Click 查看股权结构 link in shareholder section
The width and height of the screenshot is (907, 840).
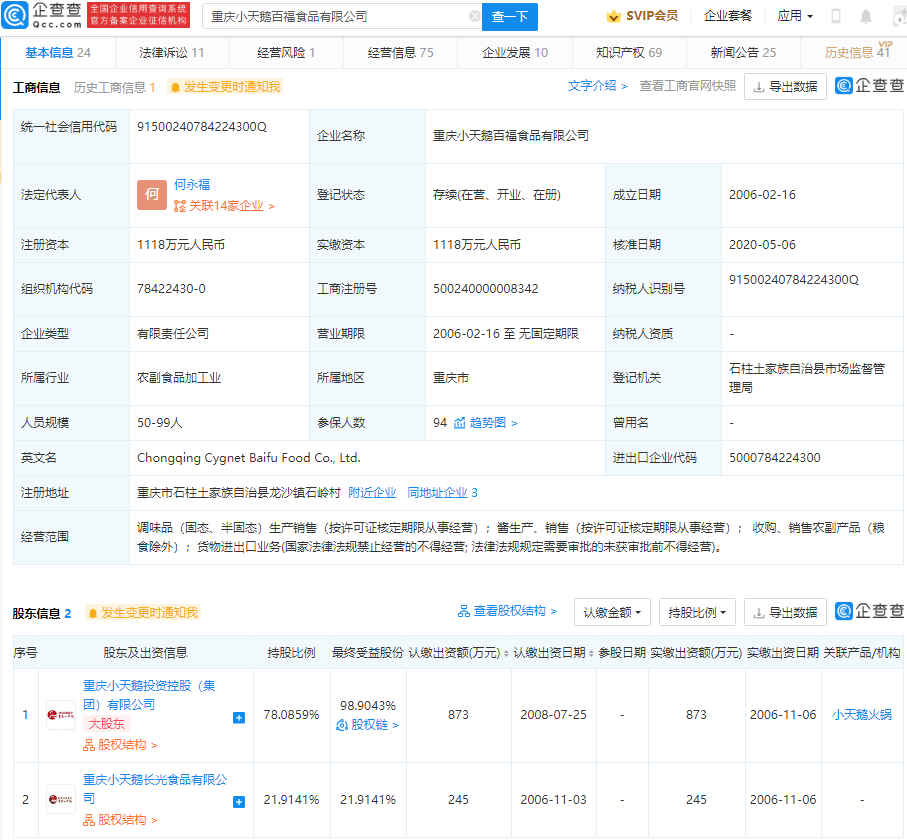508,612
